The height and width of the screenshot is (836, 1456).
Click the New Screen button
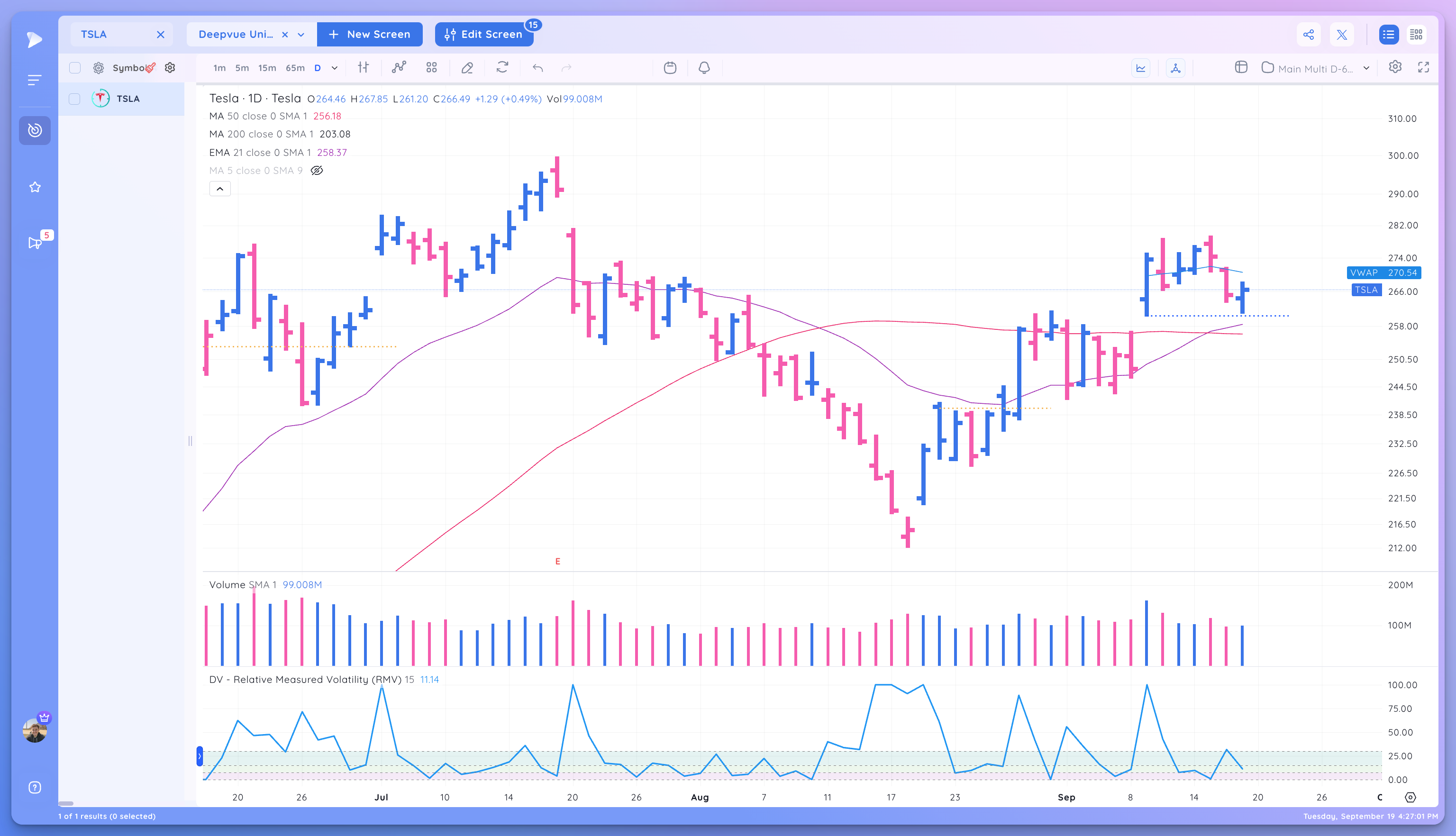pos(370,34)
